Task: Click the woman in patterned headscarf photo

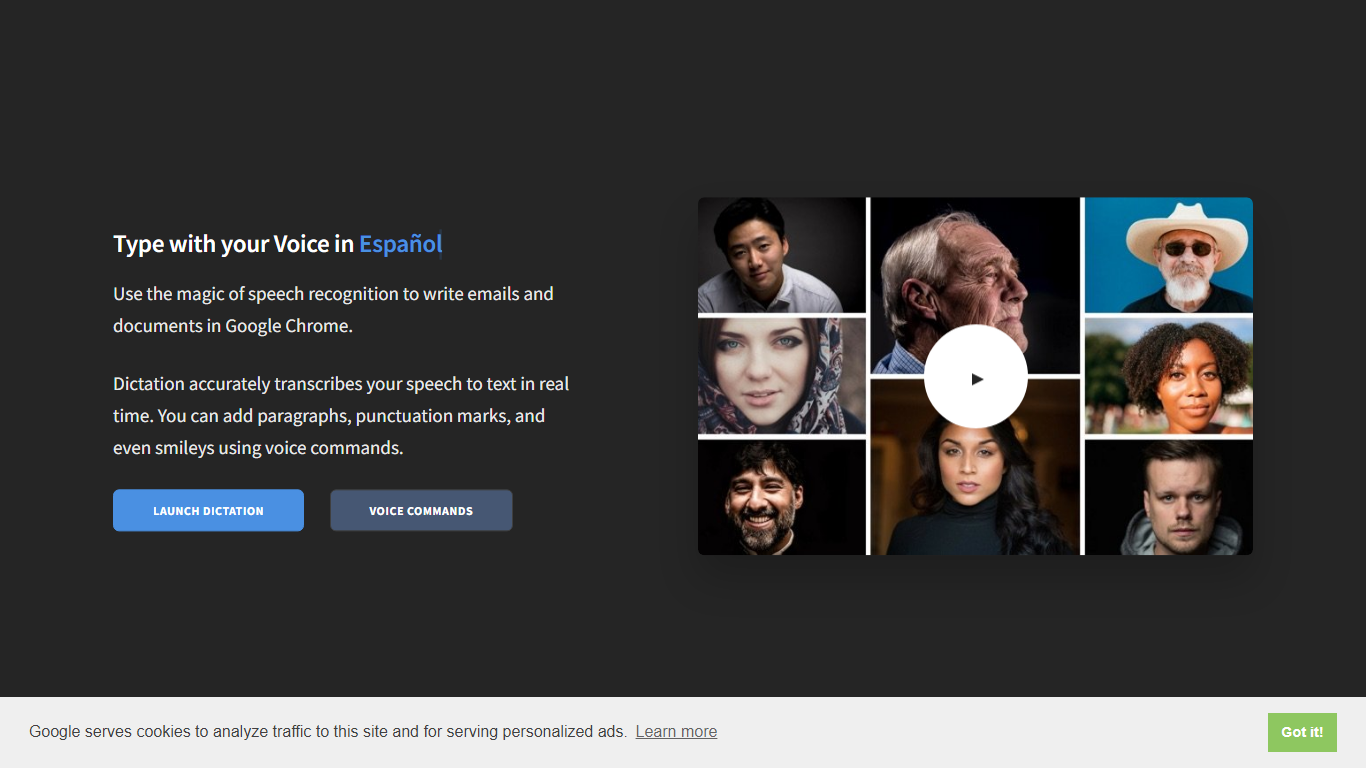Action: 781,375
